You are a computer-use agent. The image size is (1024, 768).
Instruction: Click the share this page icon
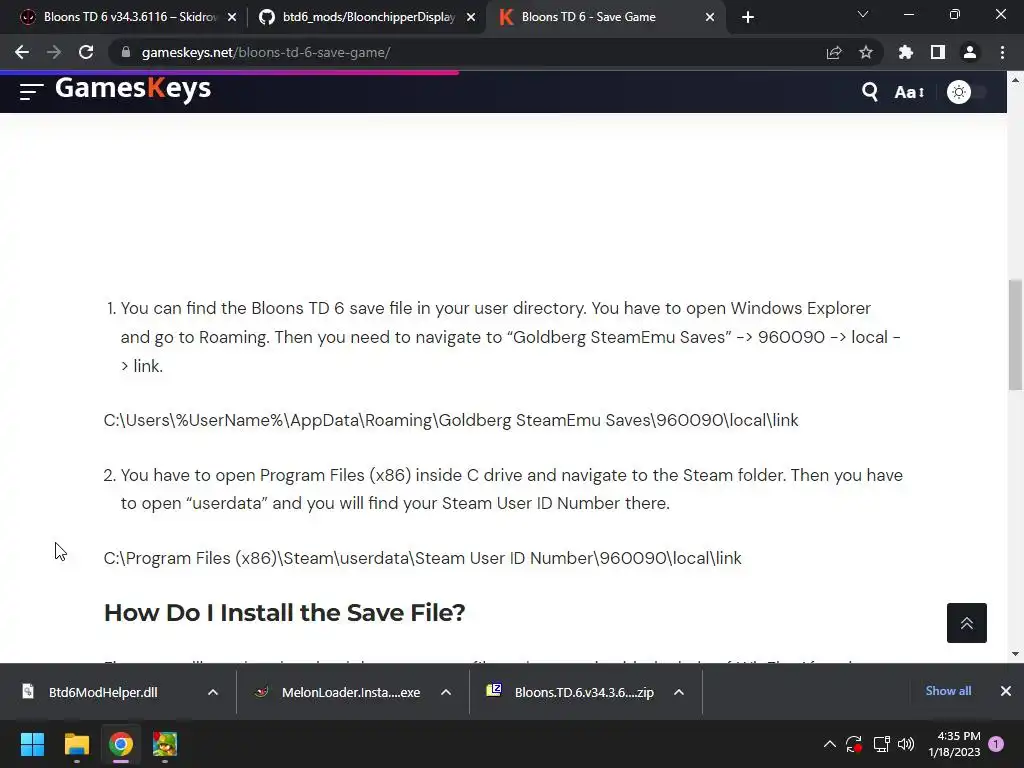[834, 52]
